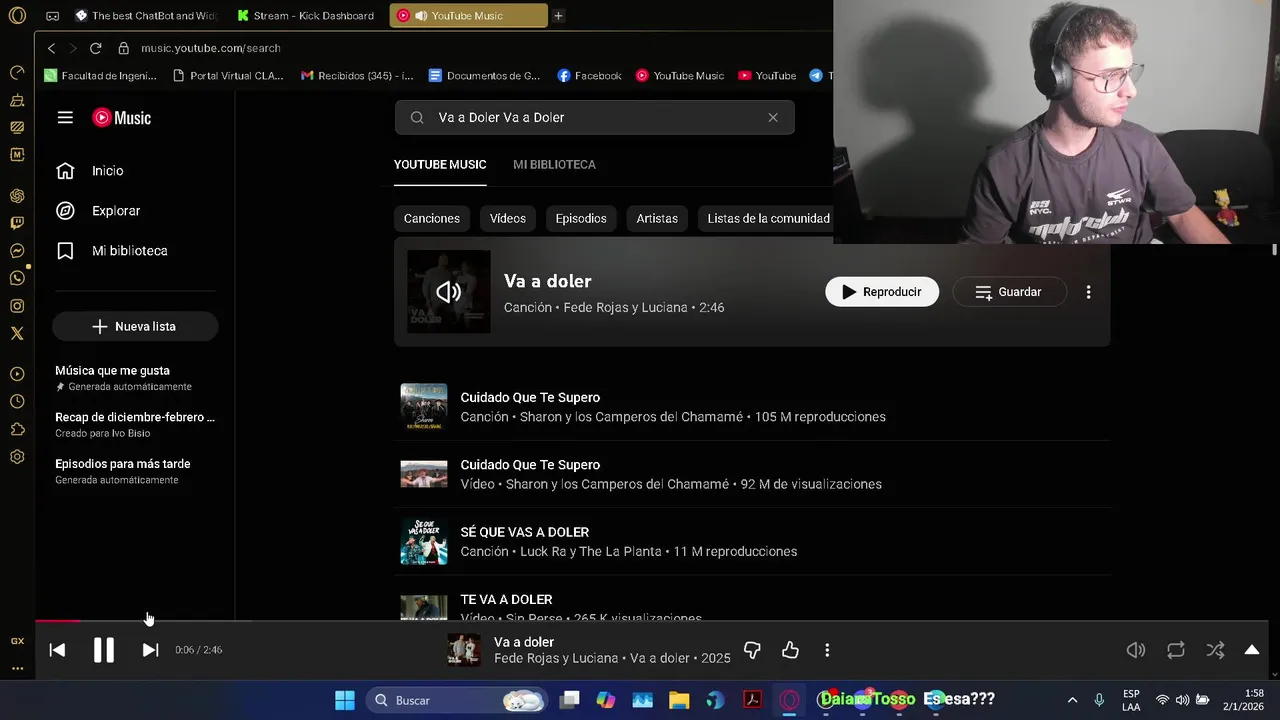Screen dimensions: 1280x720
Task: Click the search box with Va a Doler
Action: [x=594, y=118]
